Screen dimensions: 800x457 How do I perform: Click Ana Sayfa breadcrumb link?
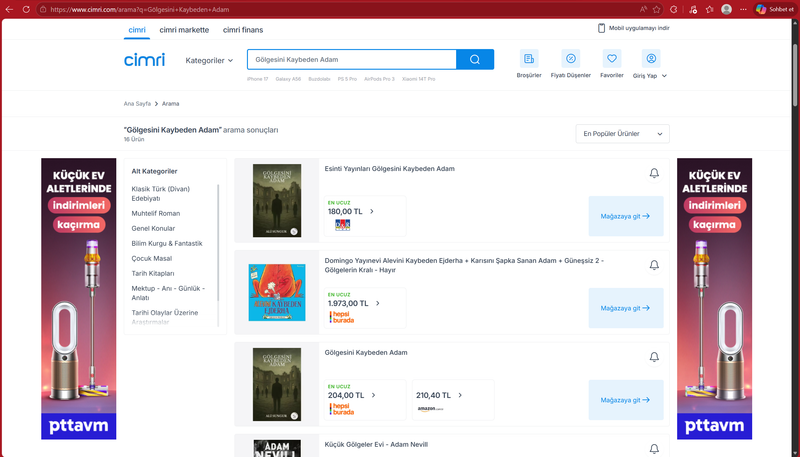[x=136, y=104]
